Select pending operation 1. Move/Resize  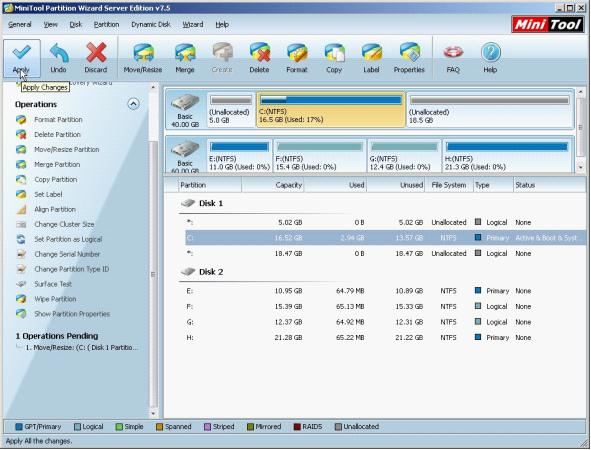[x=81, y=348]
